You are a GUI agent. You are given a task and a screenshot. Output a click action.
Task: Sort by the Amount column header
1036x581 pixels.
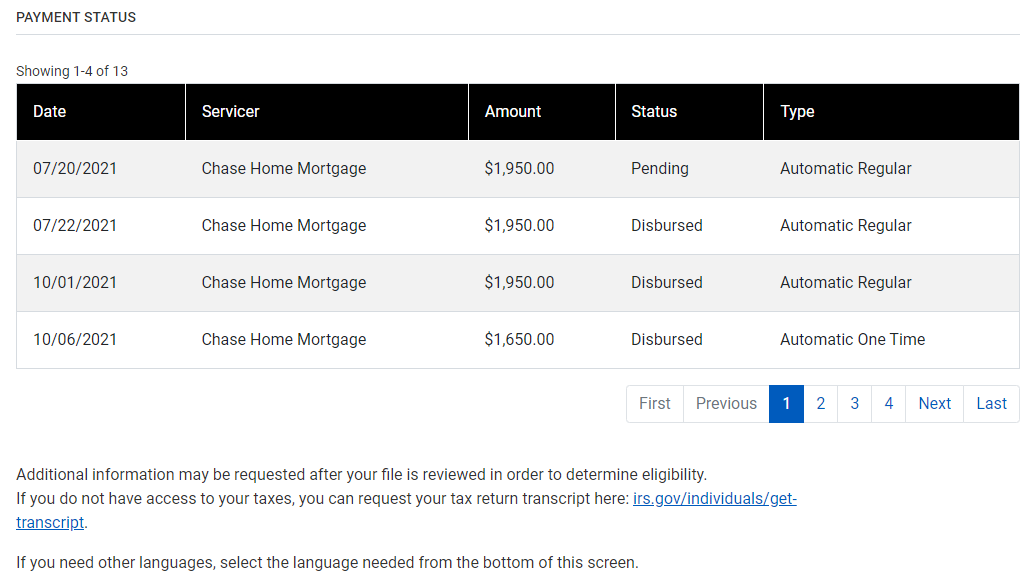coord(513,111)
